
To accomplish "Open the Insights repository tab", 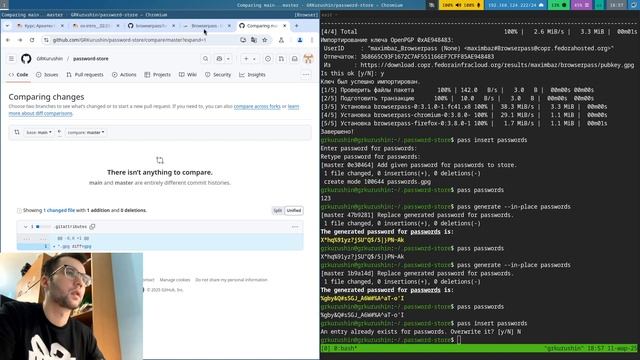I will tap(252, 75).
